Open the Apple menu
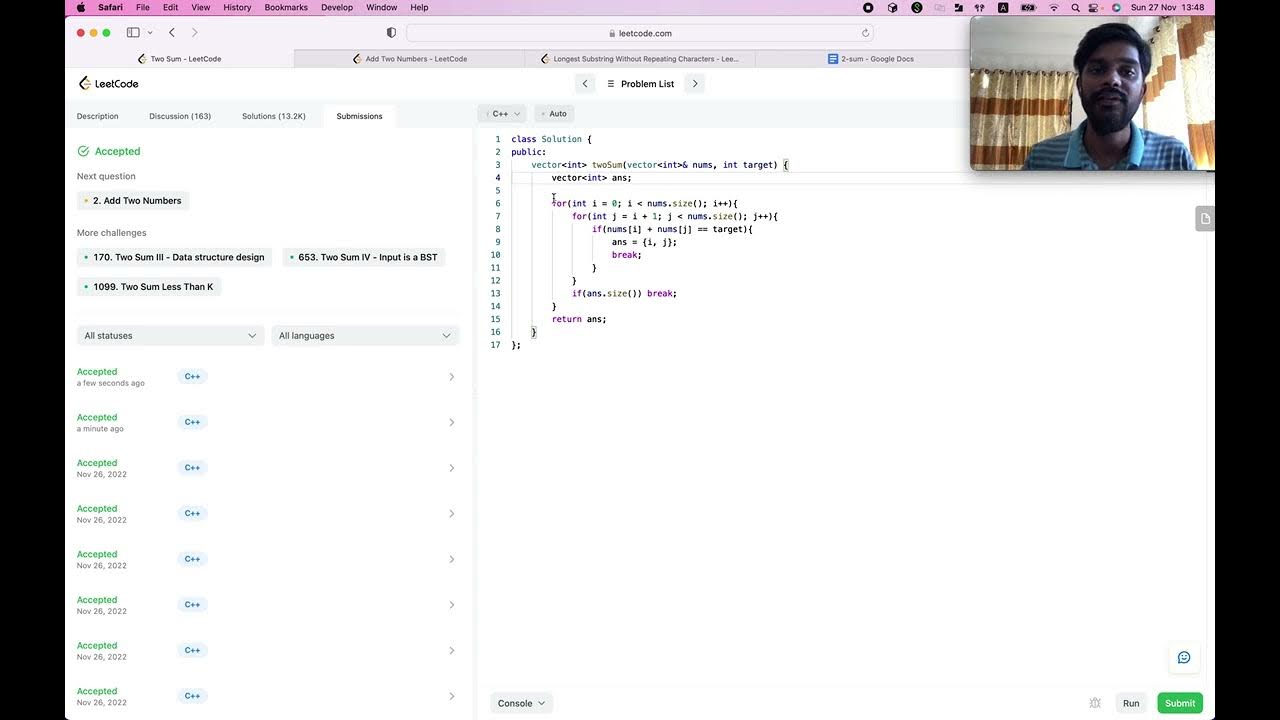 [x=81, y=7]
